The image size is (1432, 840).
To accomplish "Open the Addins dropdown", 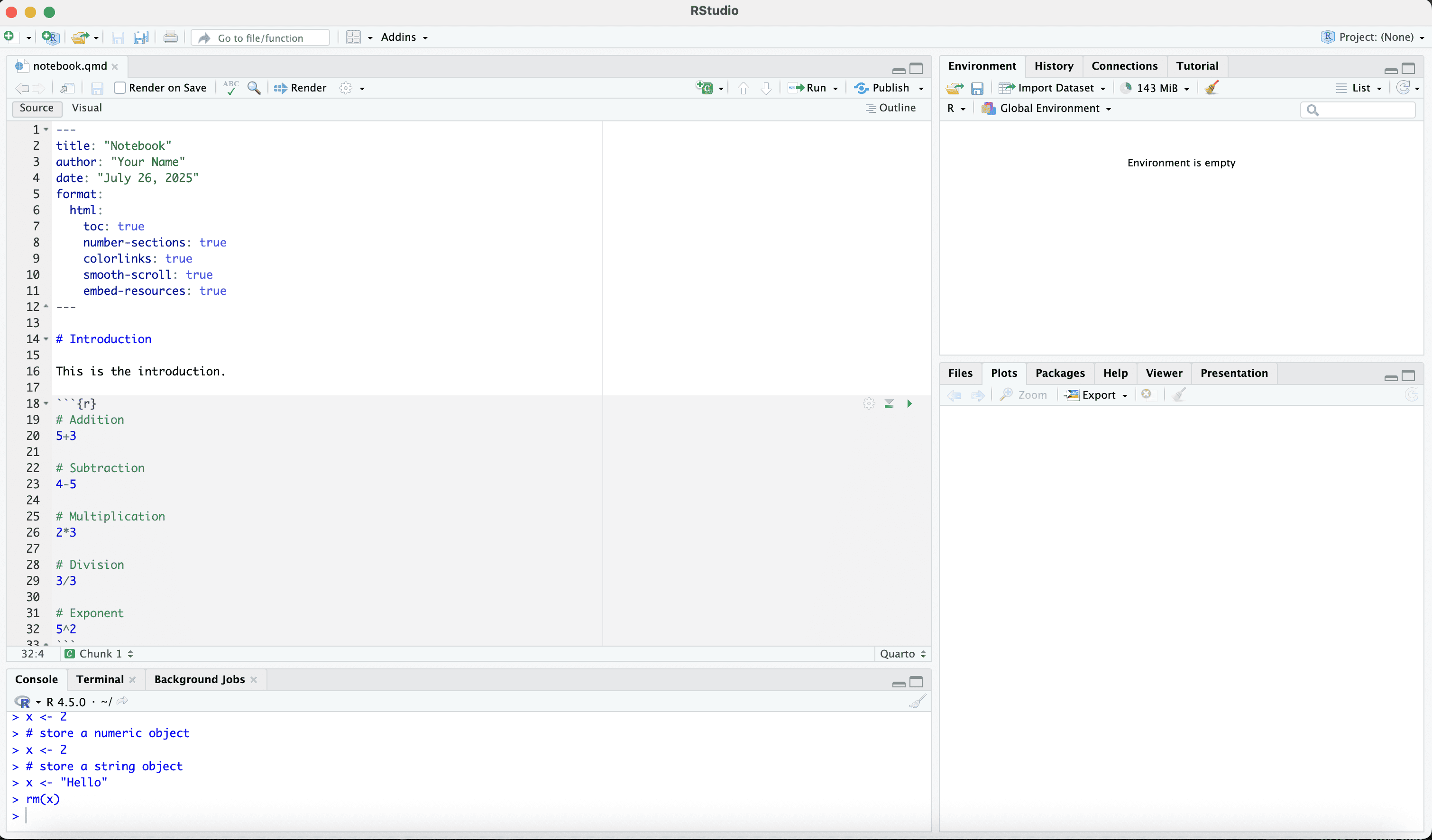I will [404, 37].
